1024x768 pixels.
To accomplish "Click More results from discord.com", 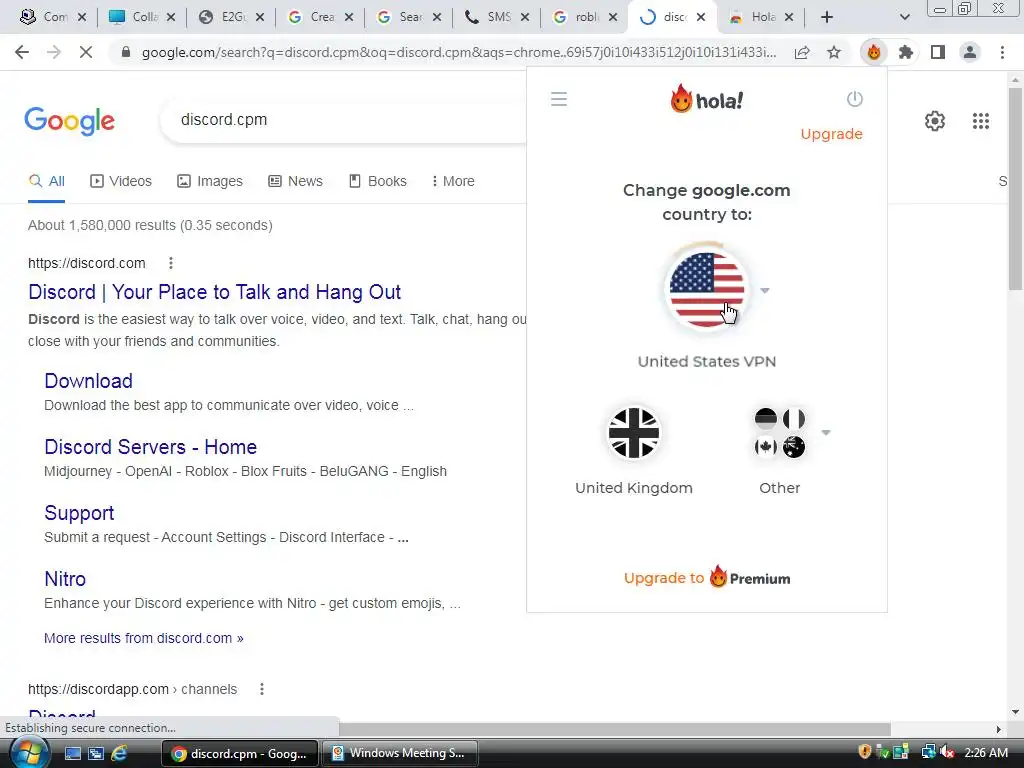I will [144, 638].
